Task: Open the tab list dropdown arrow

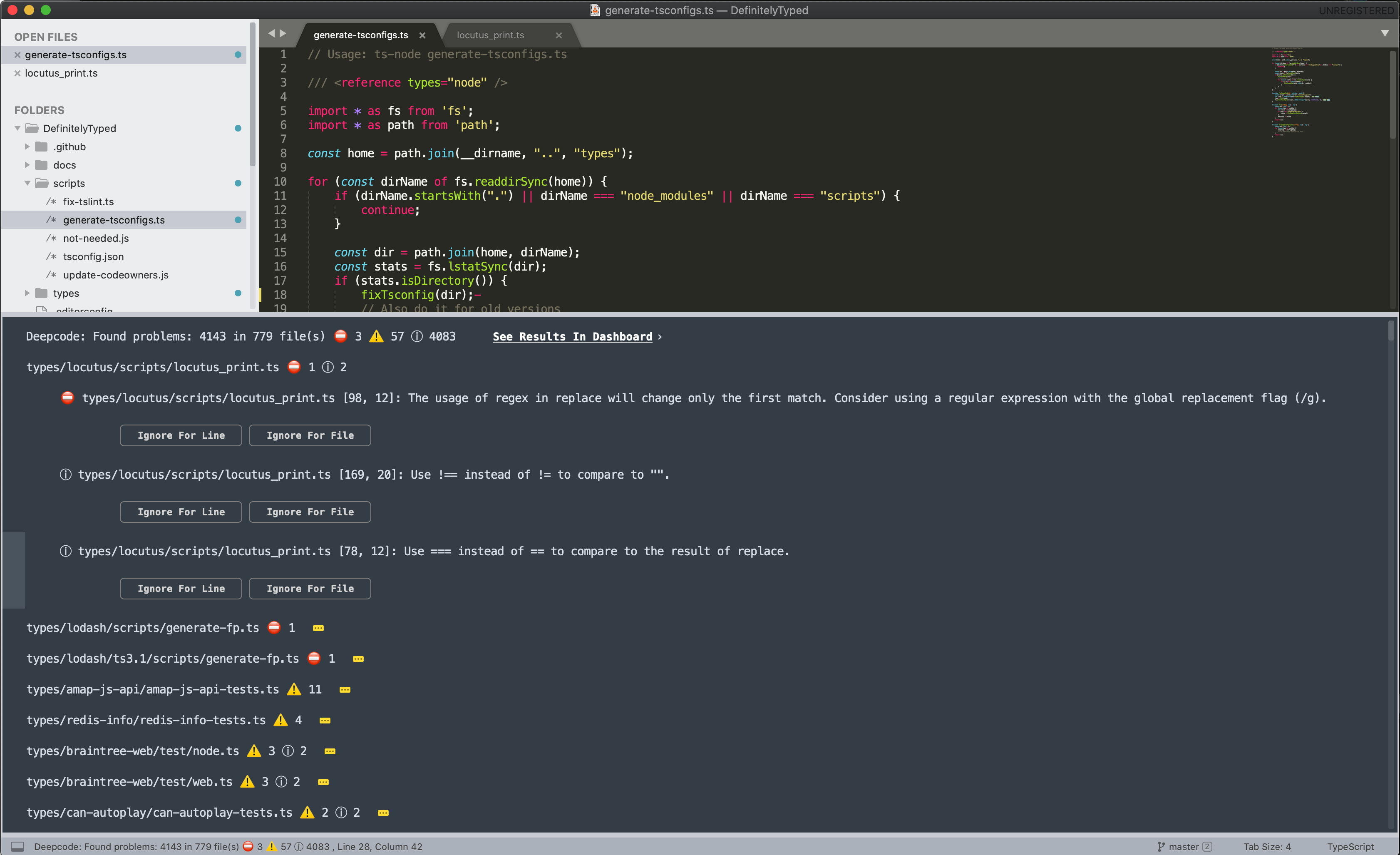Action: point(1385,34)
